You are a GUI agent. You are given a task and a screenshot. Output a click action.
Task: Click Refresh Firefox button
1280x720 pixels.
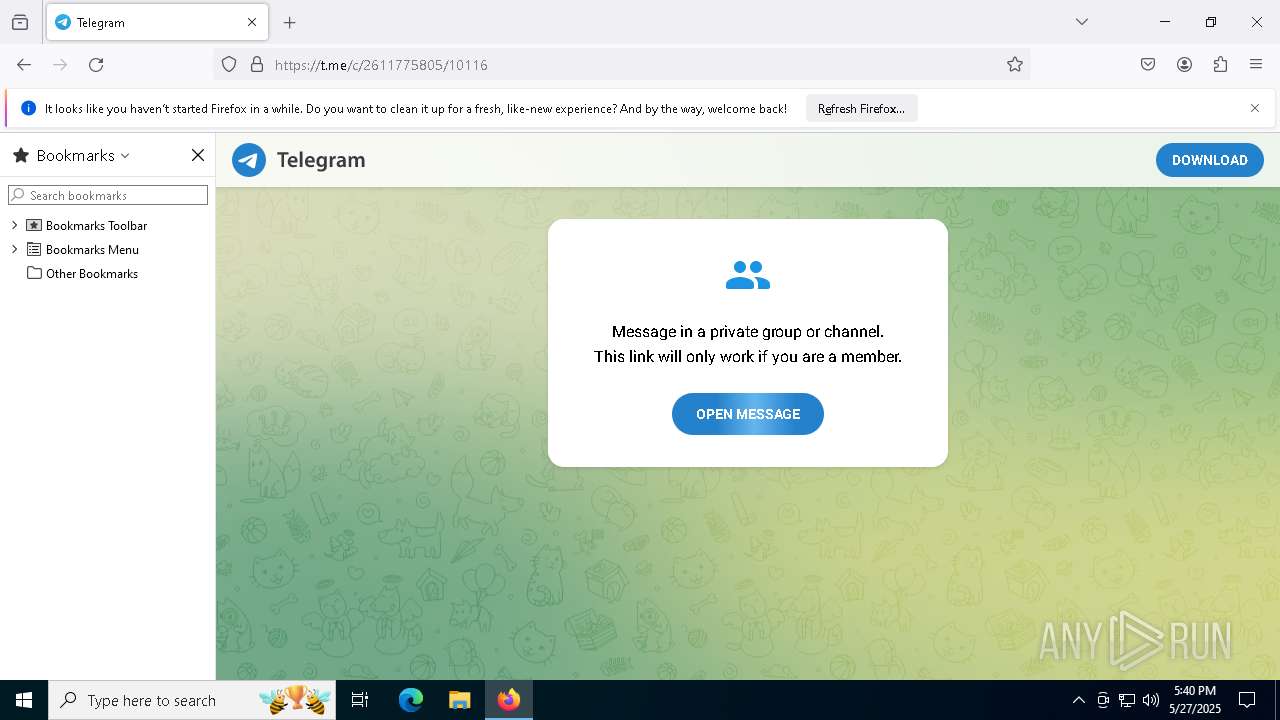point(861,109)
